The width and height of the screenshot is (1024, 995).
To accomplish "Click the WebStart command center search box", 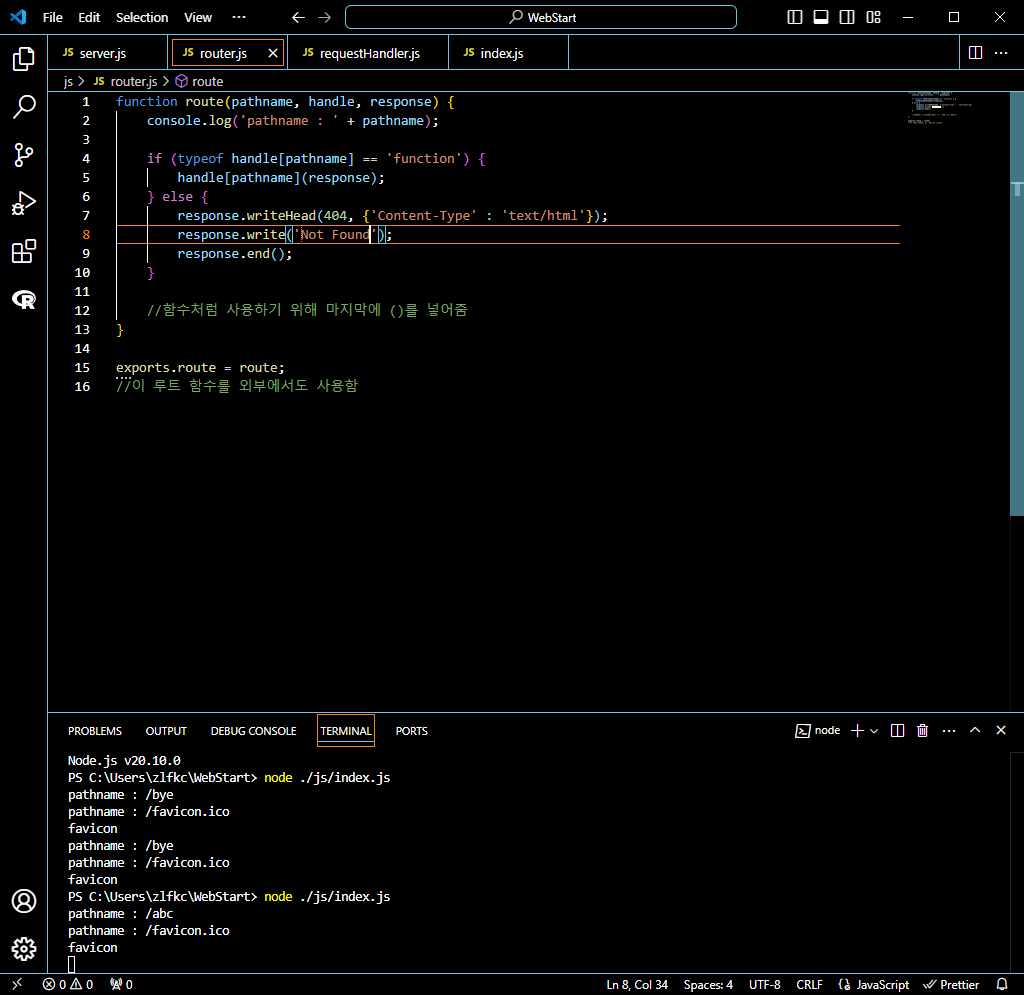I will point(541,18).
